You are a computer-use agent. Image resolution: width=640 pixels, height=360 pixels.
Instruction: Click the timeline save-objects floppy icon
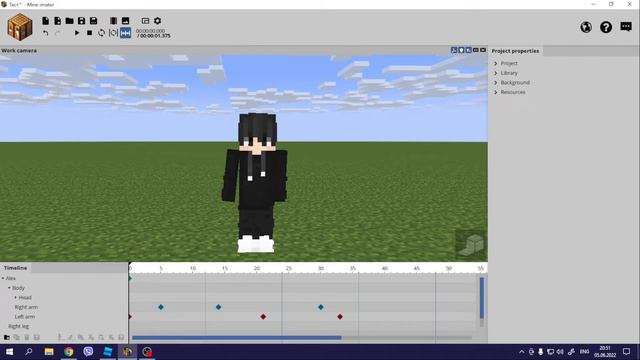(36, 338)
